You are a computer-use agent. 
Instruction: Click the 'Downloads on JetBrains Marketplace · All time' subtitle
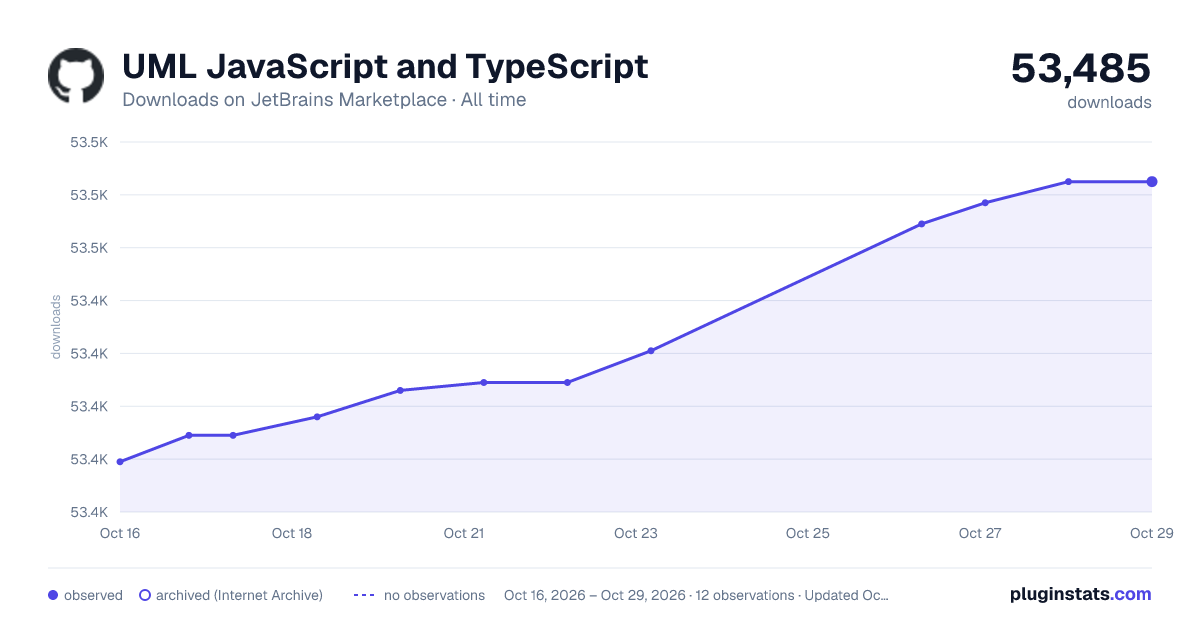pos(324,100)
